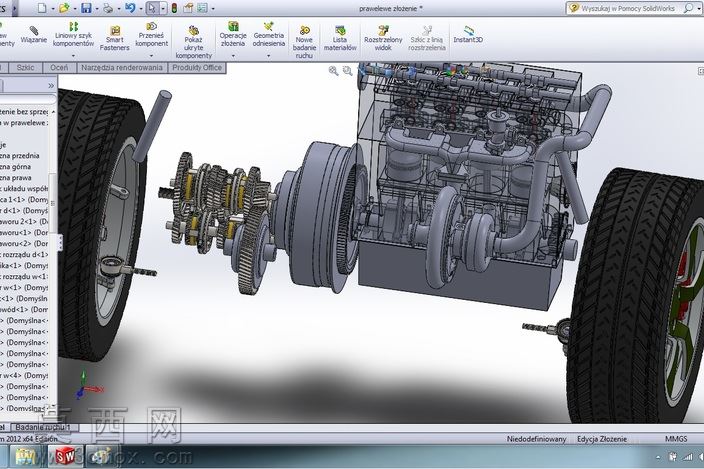Viewport: 704px width, 469px height.
Task: Expand the SolidWorks menu flyout arrow
Action: (x=15, y=8)
